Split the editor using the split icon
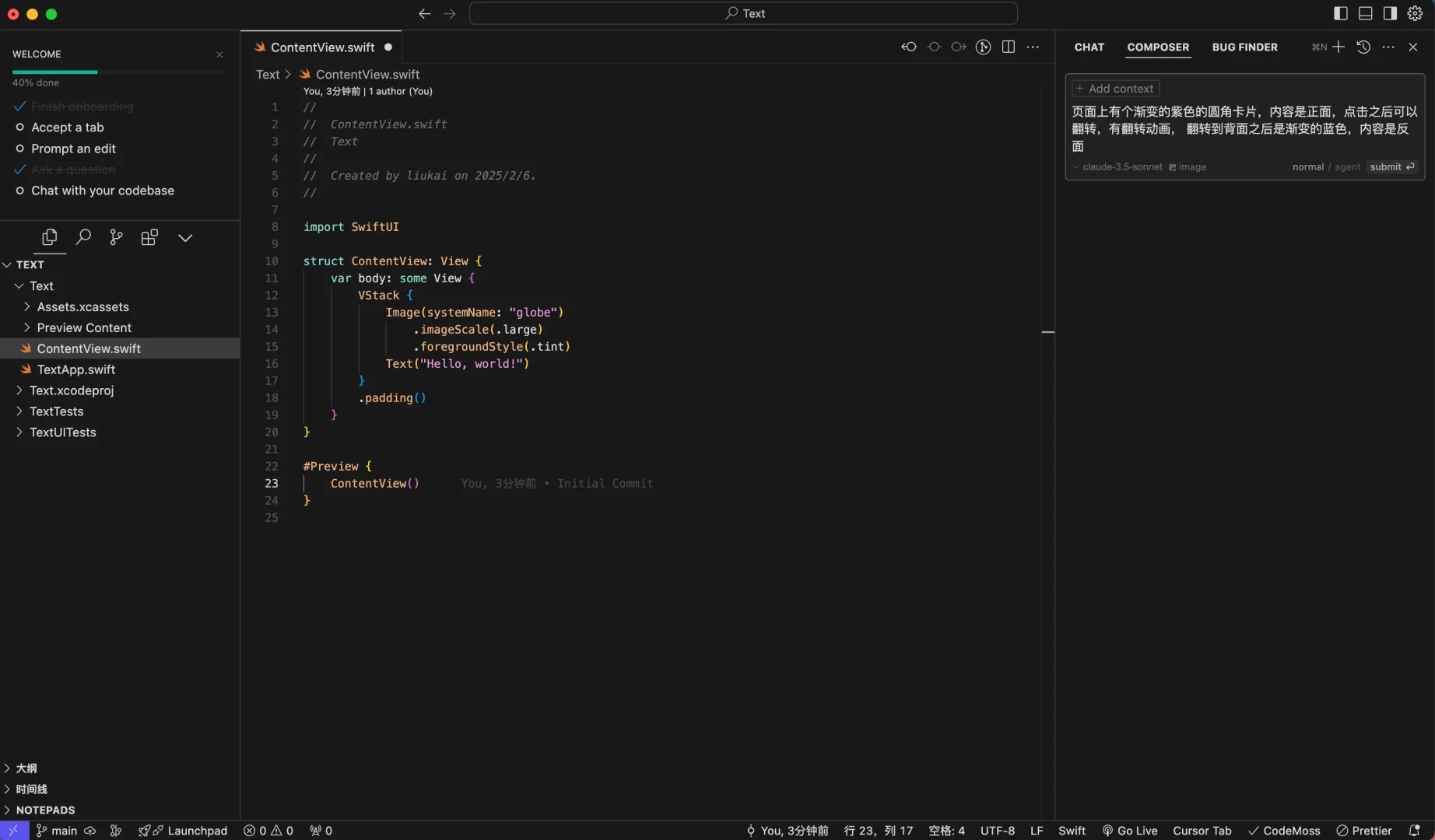 pos(1008,47)
